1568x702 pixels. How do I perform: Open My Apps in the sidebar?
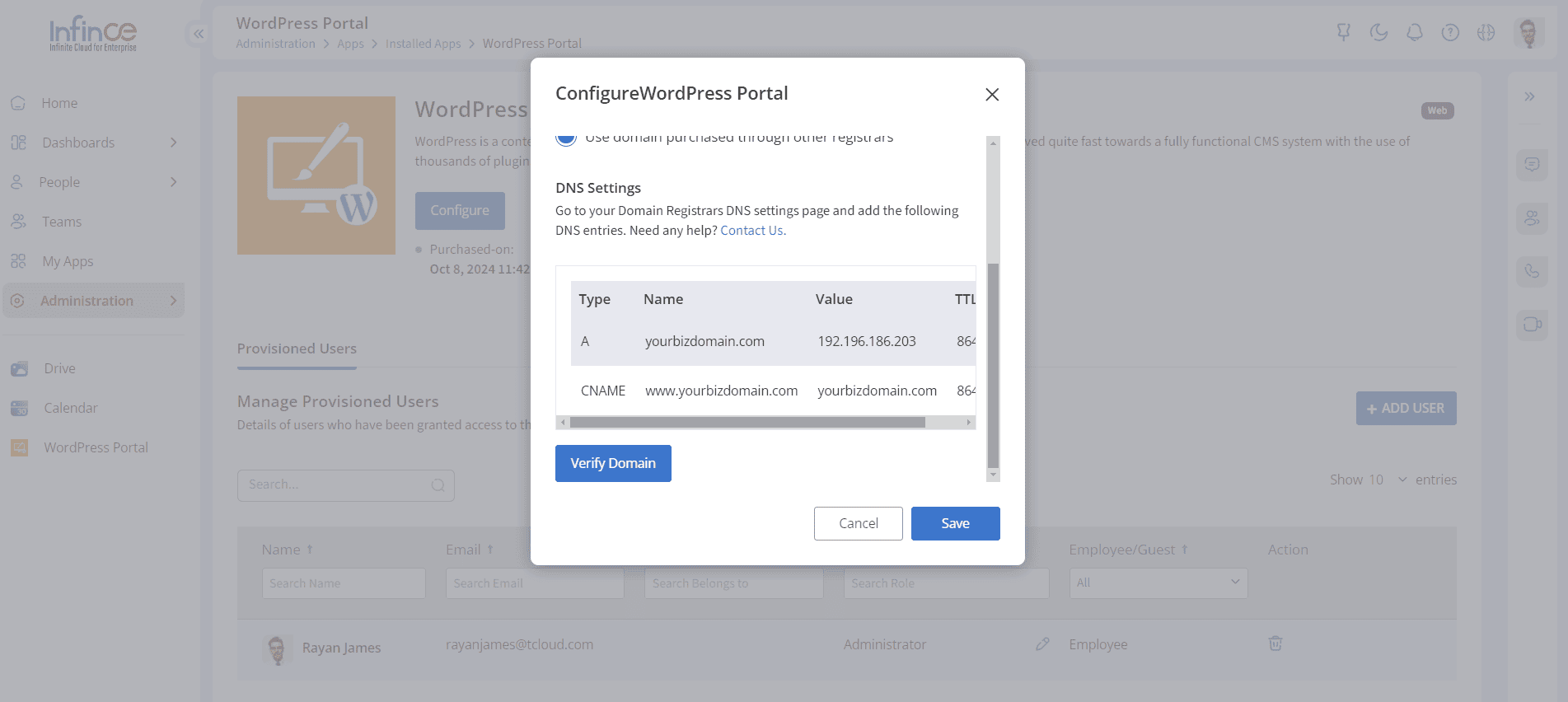(x=68, y=261)
